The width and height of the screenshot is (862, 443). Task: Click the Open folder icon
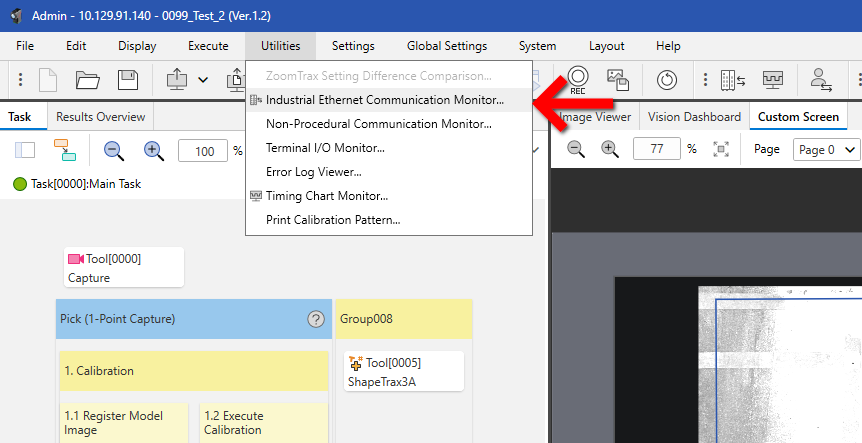point(87,80)
